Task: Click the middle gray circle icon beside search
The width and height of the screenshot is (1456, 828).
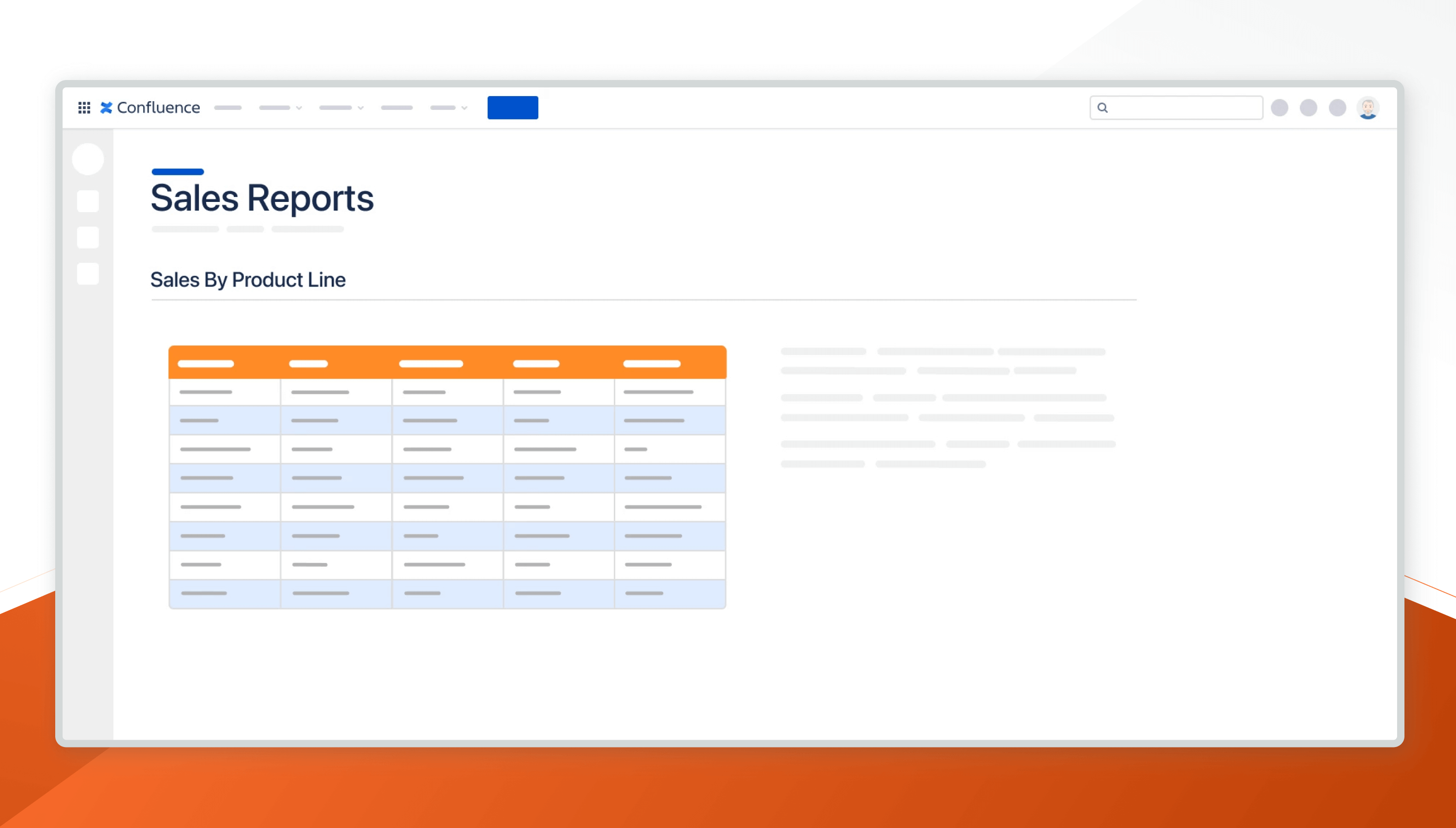Action: [x=1308, y=108]
